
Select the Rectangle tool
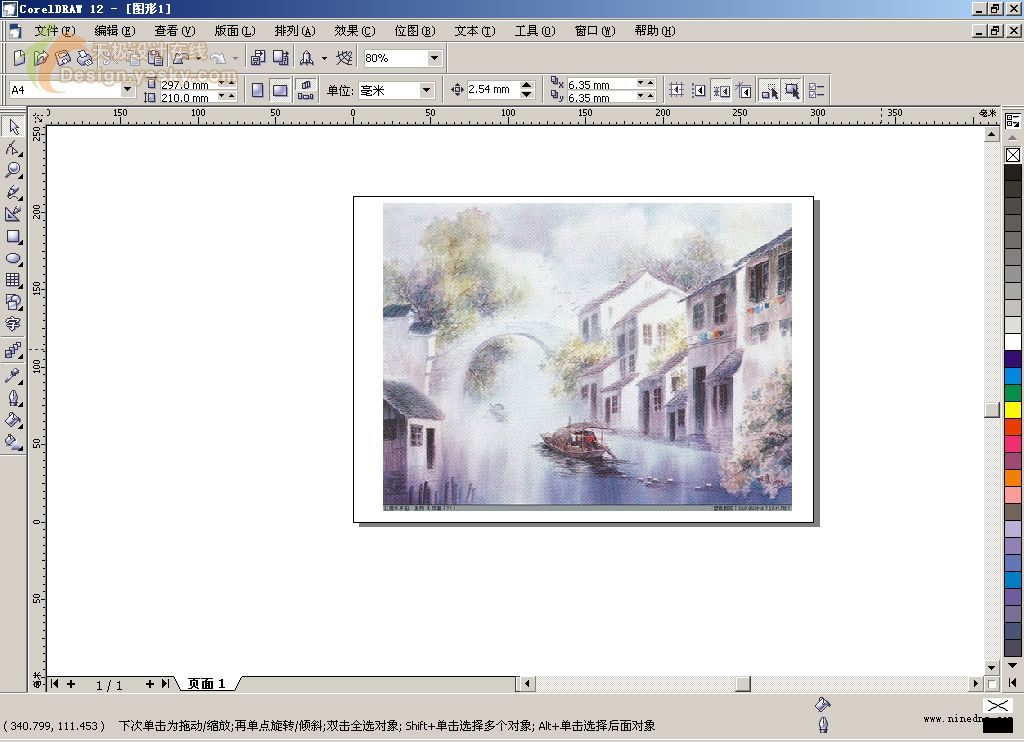click(x=13, y=236)
